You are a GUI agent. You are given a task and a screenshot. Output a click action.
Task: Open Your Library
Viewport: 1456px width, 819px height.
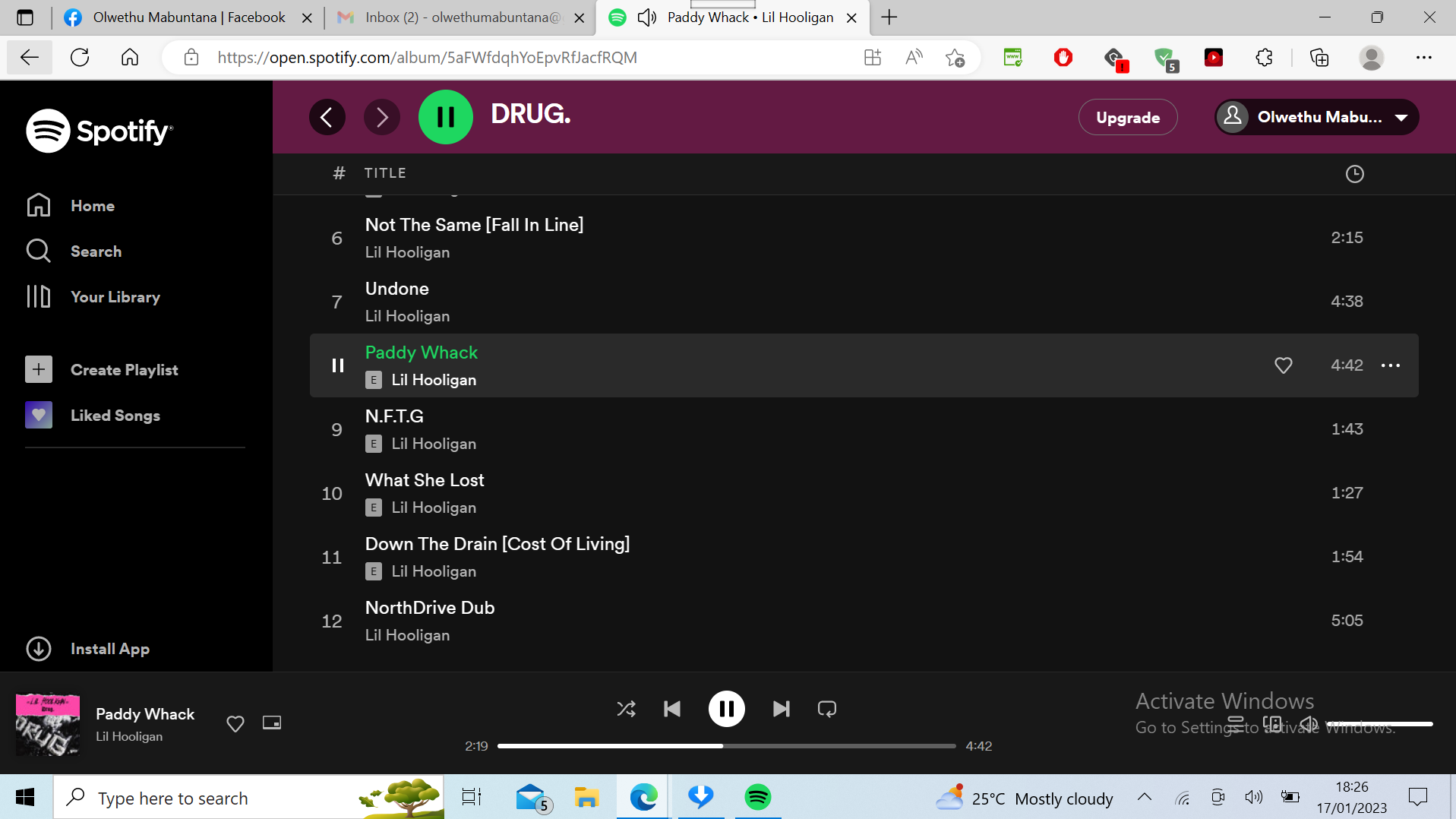[93, 297]
